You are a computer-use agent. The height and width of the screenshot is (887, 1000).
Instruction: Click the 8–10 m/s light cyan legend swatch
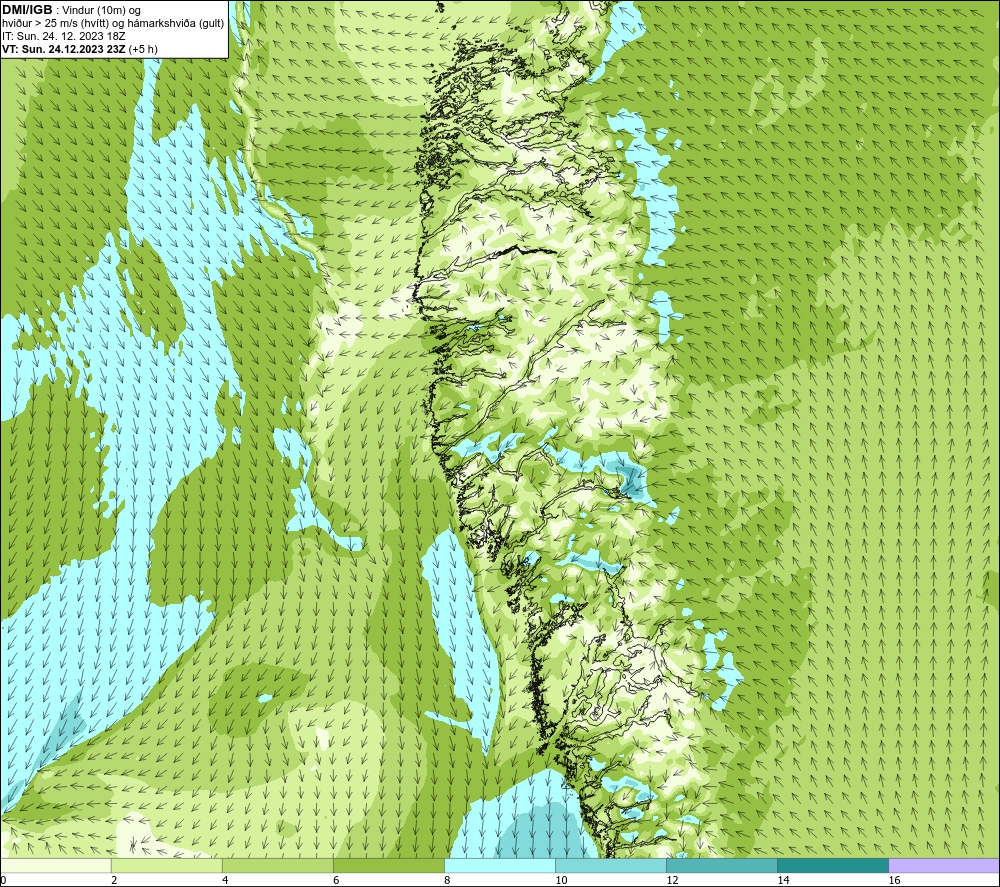(x=499, y=865)
